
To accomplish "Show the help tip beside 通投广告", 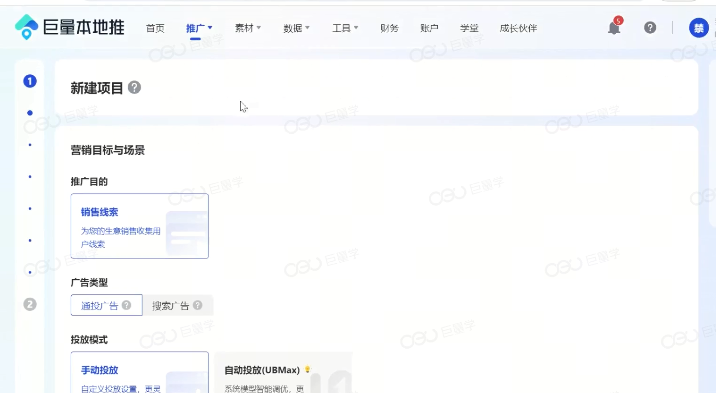I will click(x=126, y=305).
